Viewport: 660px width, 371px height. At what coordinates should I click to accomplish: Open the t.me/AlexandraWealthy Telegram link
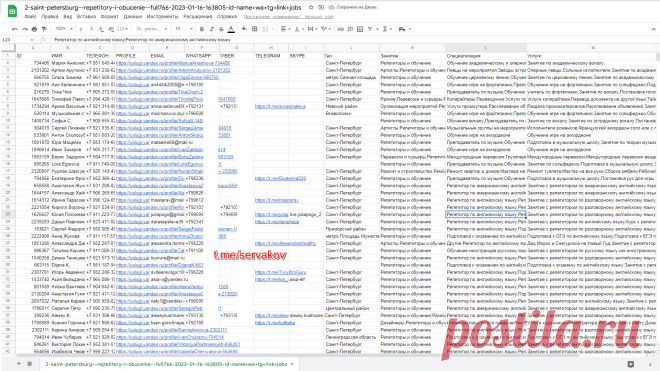[285, 243]
